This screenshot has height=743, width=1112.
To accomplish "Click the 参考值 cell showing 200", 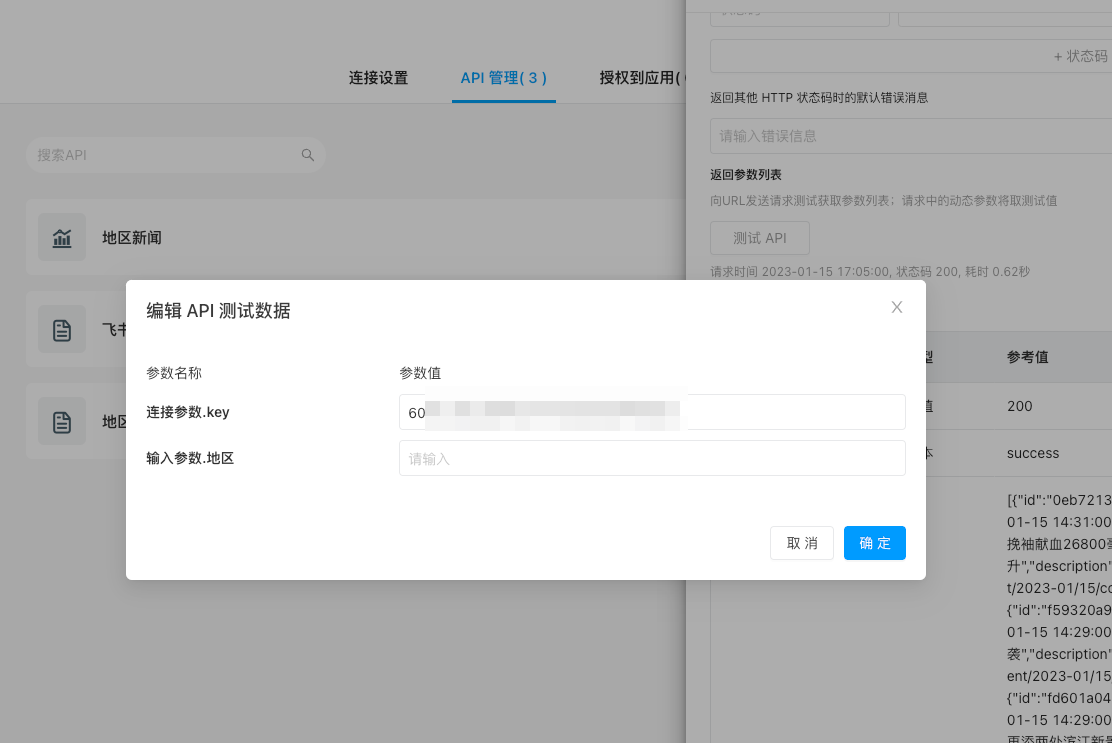I will (1028, 406).
